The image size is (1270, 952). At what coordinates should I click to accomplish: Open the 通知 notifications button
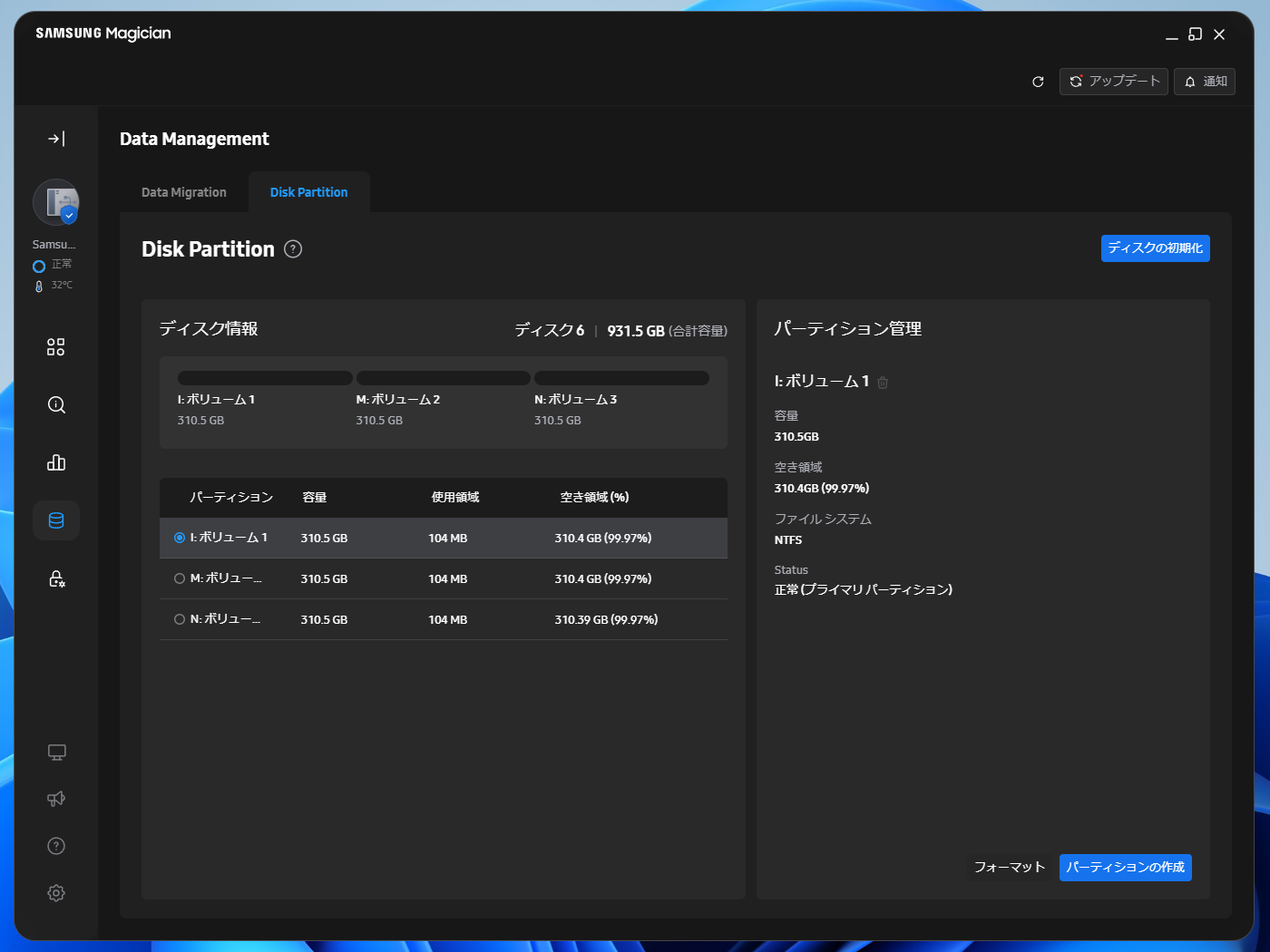coord(1205,82)
